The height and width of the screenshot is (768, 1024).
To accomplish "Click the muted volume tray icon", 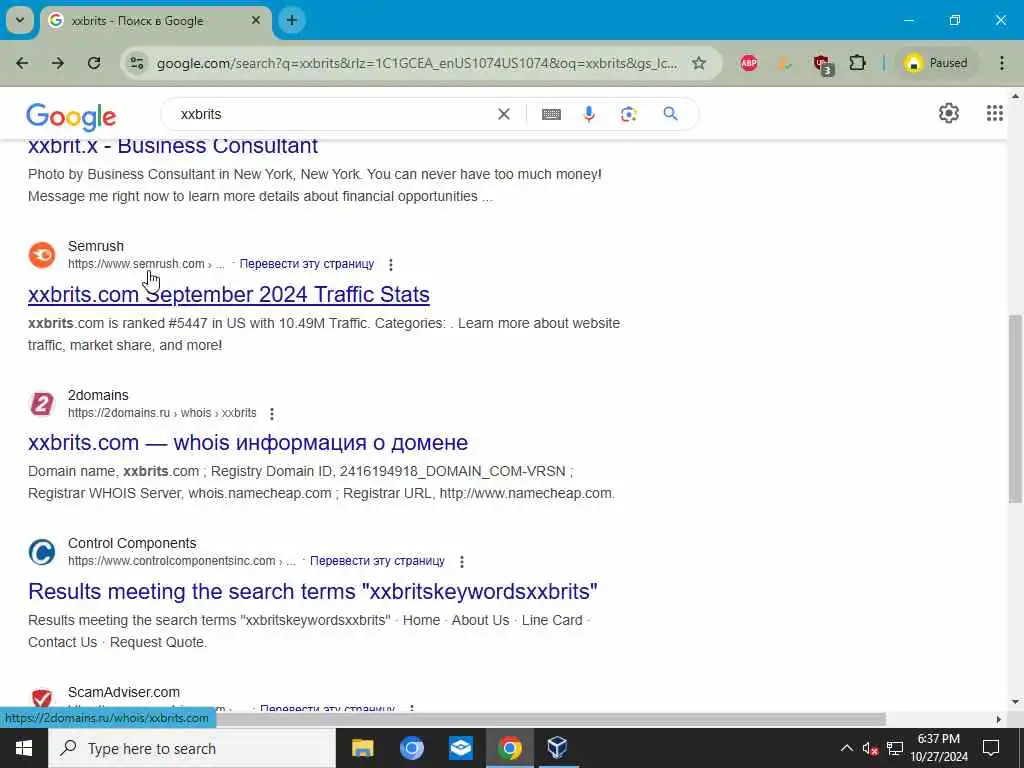I will 870,748.
